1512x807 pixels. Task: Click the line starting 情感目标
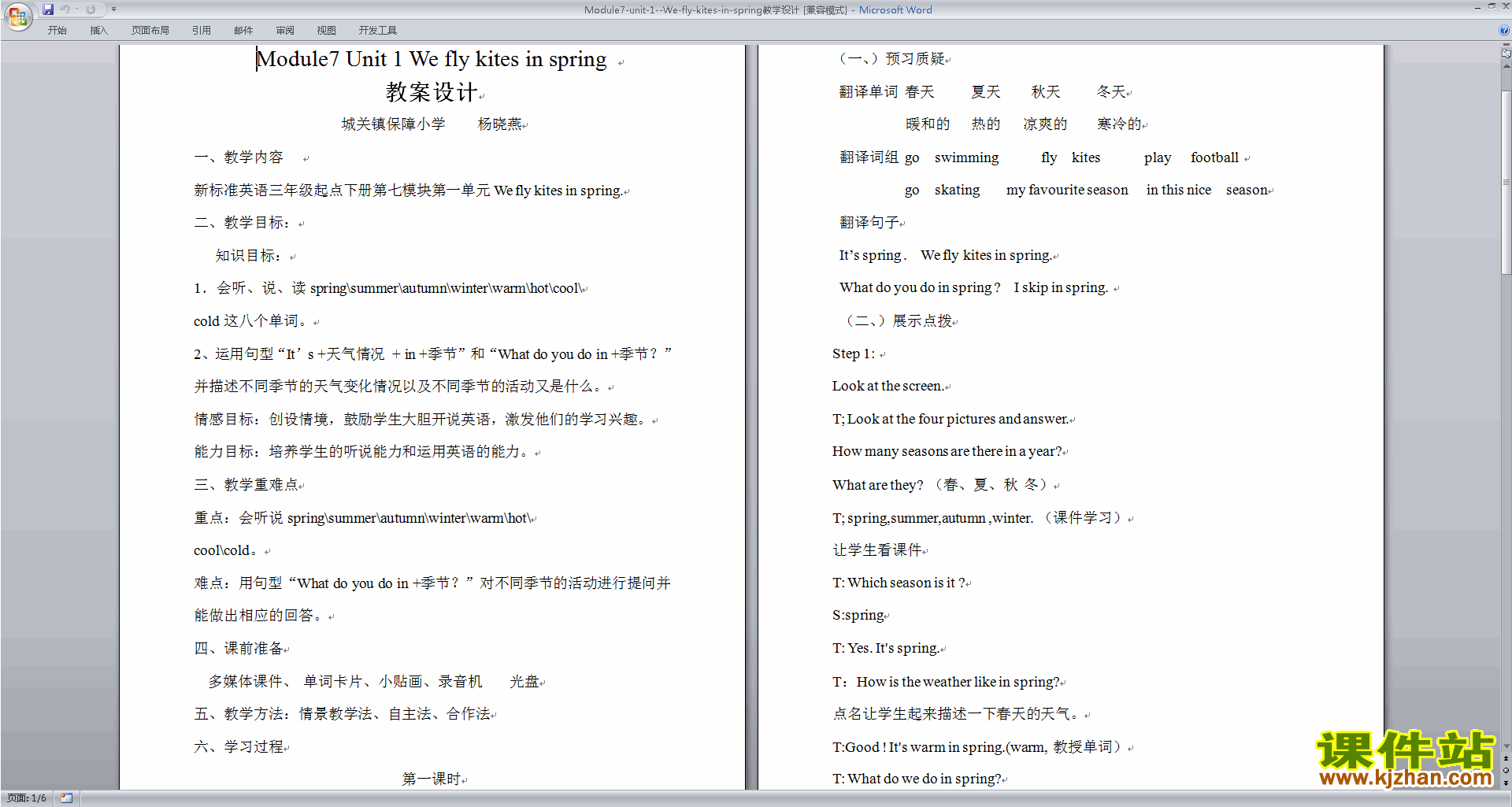(x=421, y=420)
